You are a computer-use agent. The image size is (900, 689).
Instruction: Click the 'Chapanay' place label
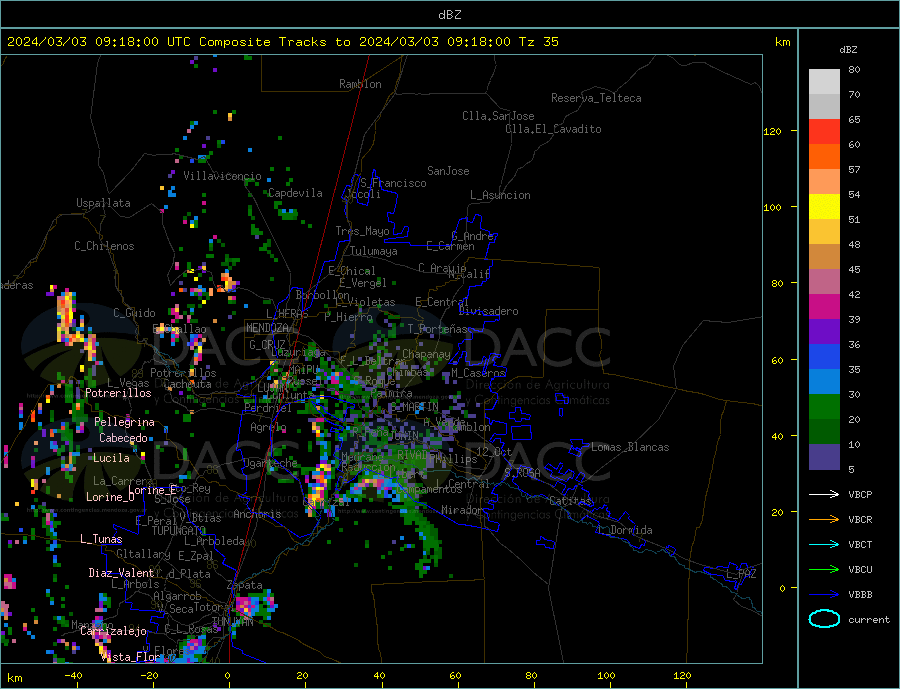pyautogui.click(x=426, y=354)
